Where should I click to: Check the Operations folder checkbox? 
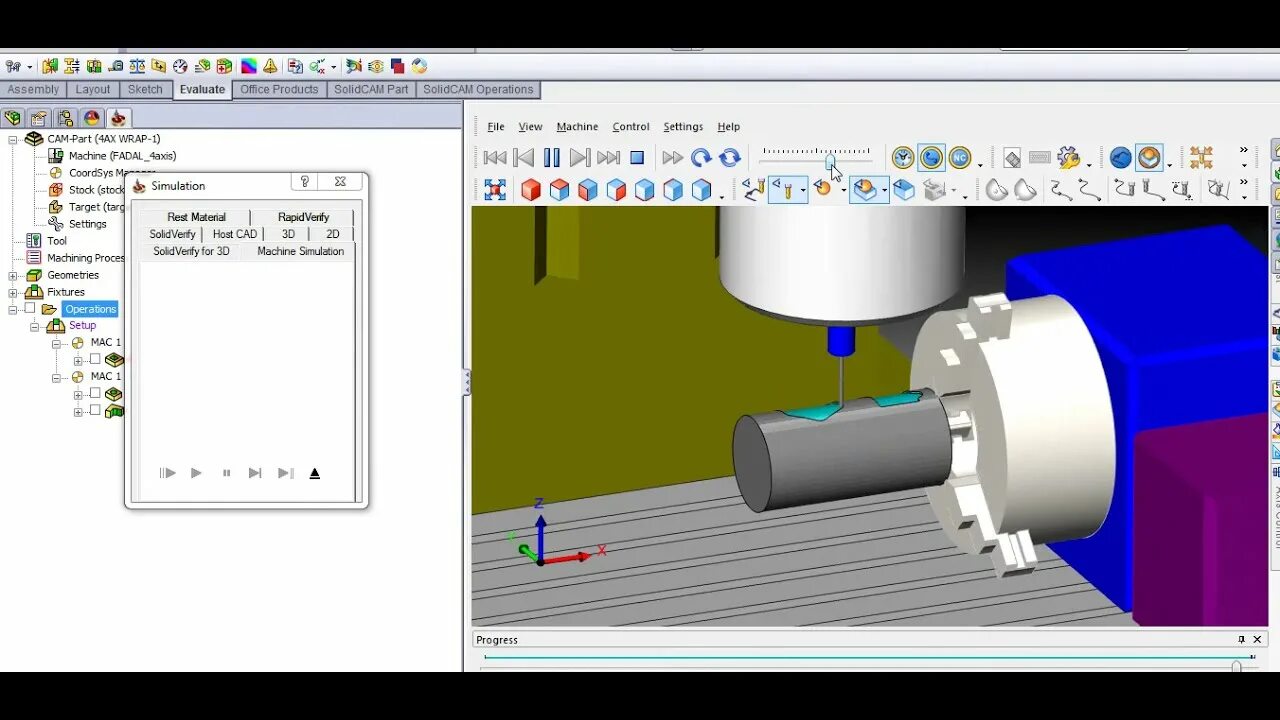coord(30,309)
